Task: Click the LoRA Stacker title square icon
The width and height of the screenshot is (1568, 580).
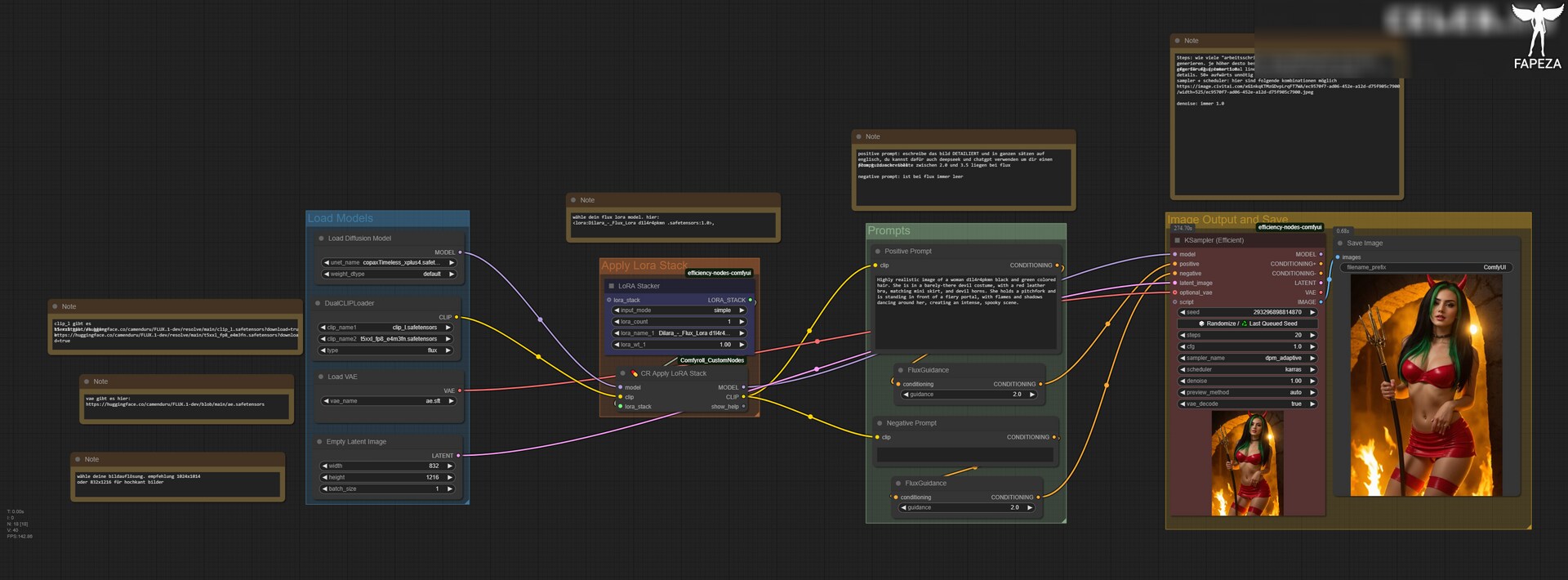Action: [x=611, y=286]
